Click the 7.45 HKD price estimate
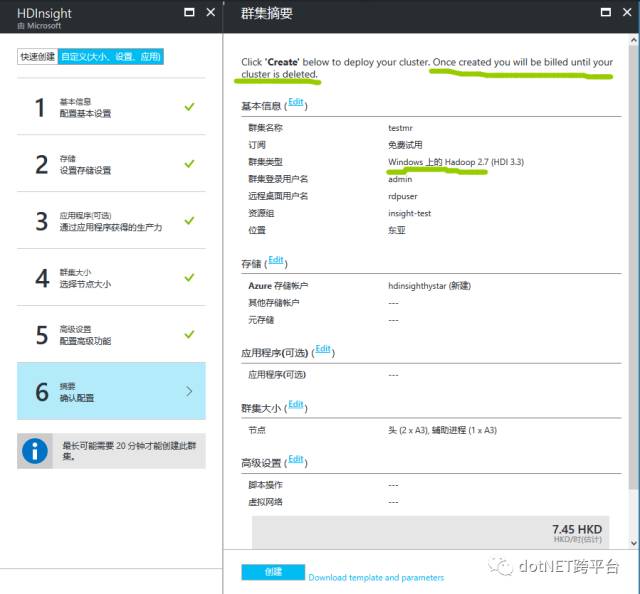 pos(577,529)
